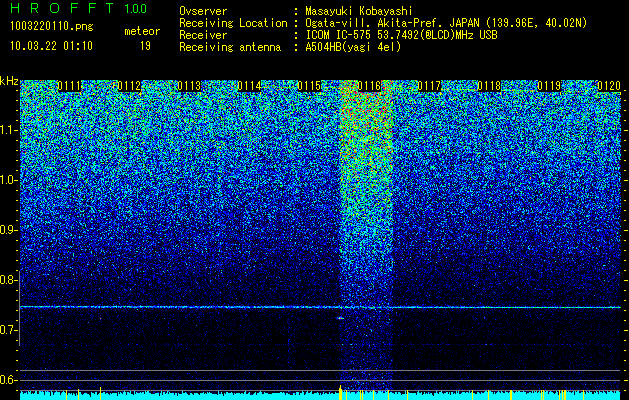Click the kHz axis unit label
This screenshot has width=629, height=400.
pos(9,81)
